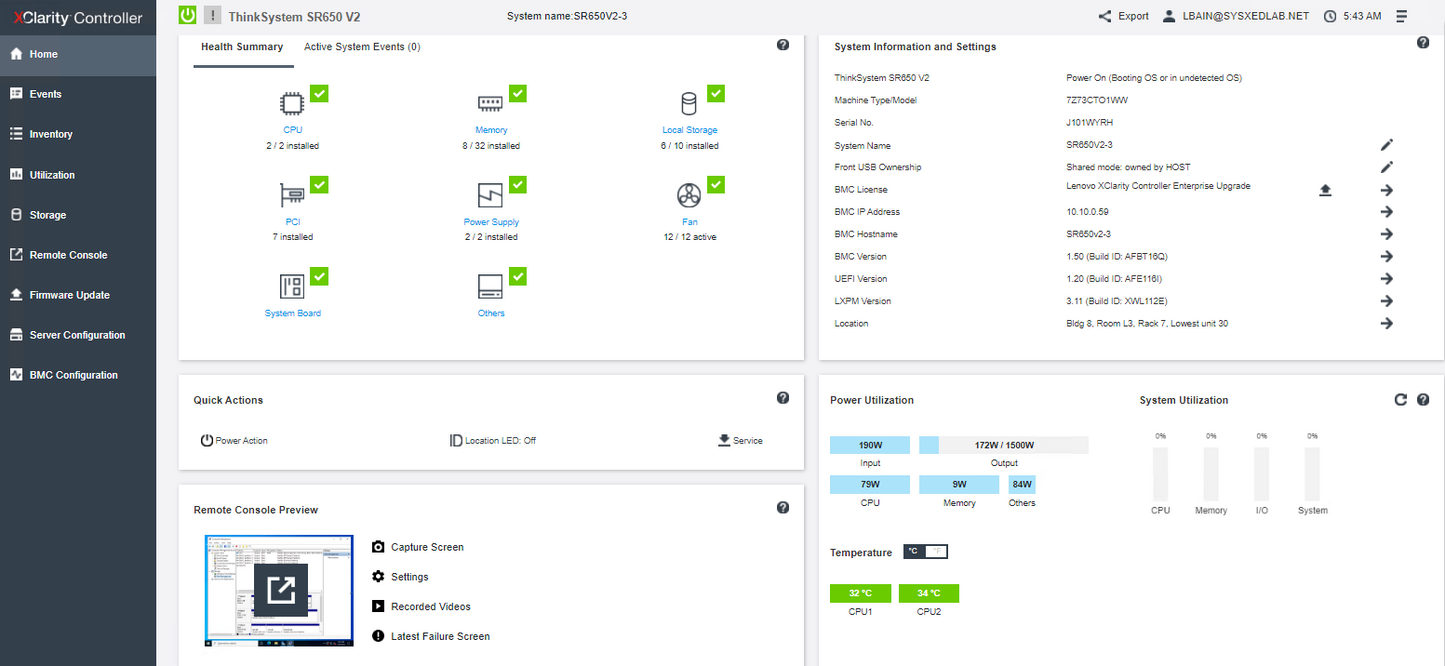The height and width of the screenshot is (666, 1445).
Task: Open the Power Action dropdown
Action: (235, 440)
